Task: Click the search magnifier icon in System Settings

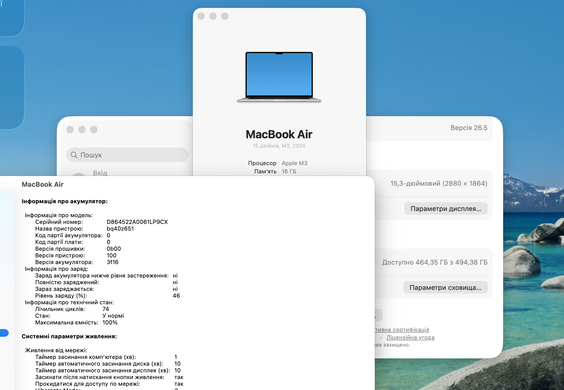Action: (74, 155)
